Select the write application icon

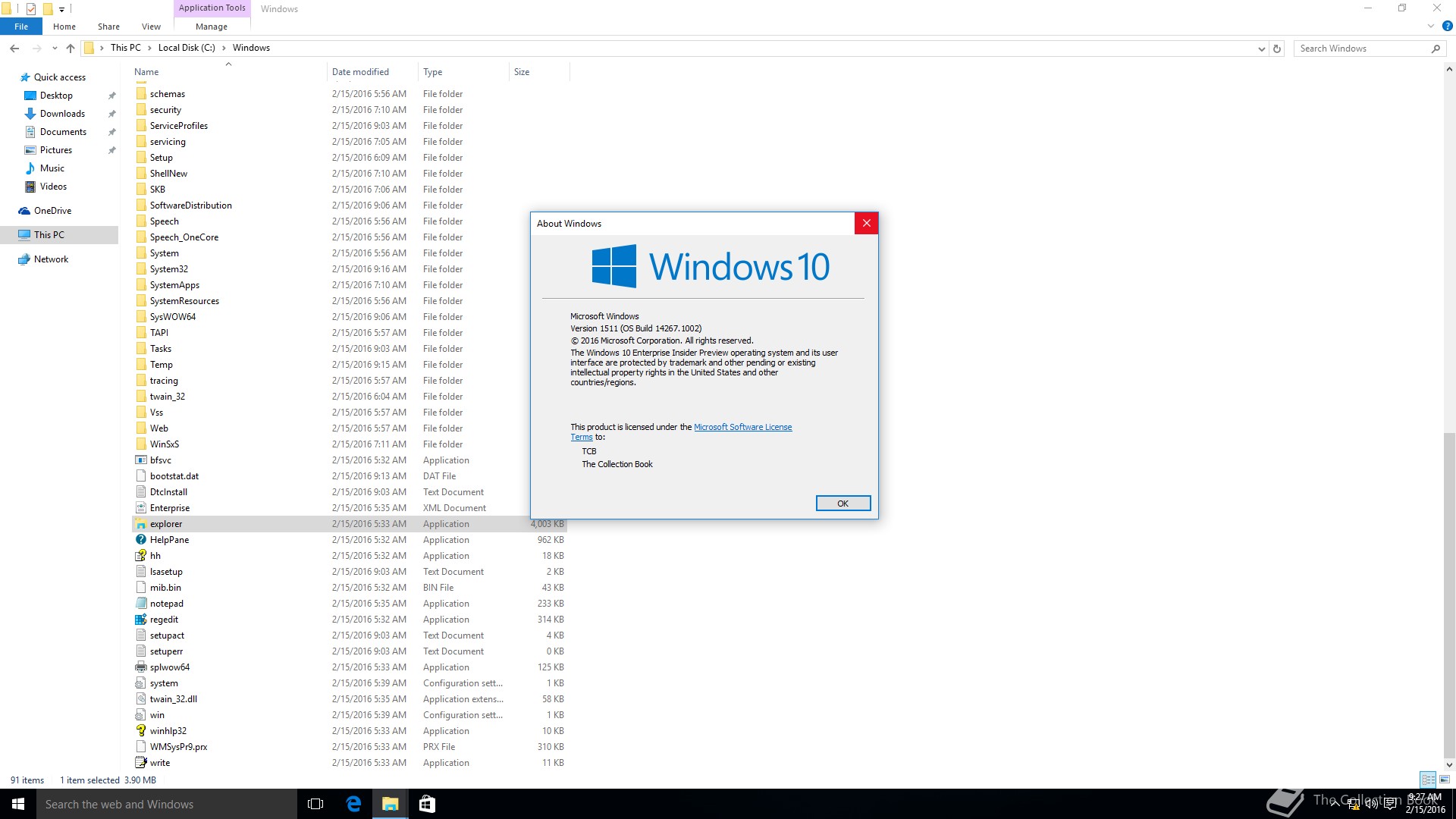pyautogui.click(x=141, y=763)
